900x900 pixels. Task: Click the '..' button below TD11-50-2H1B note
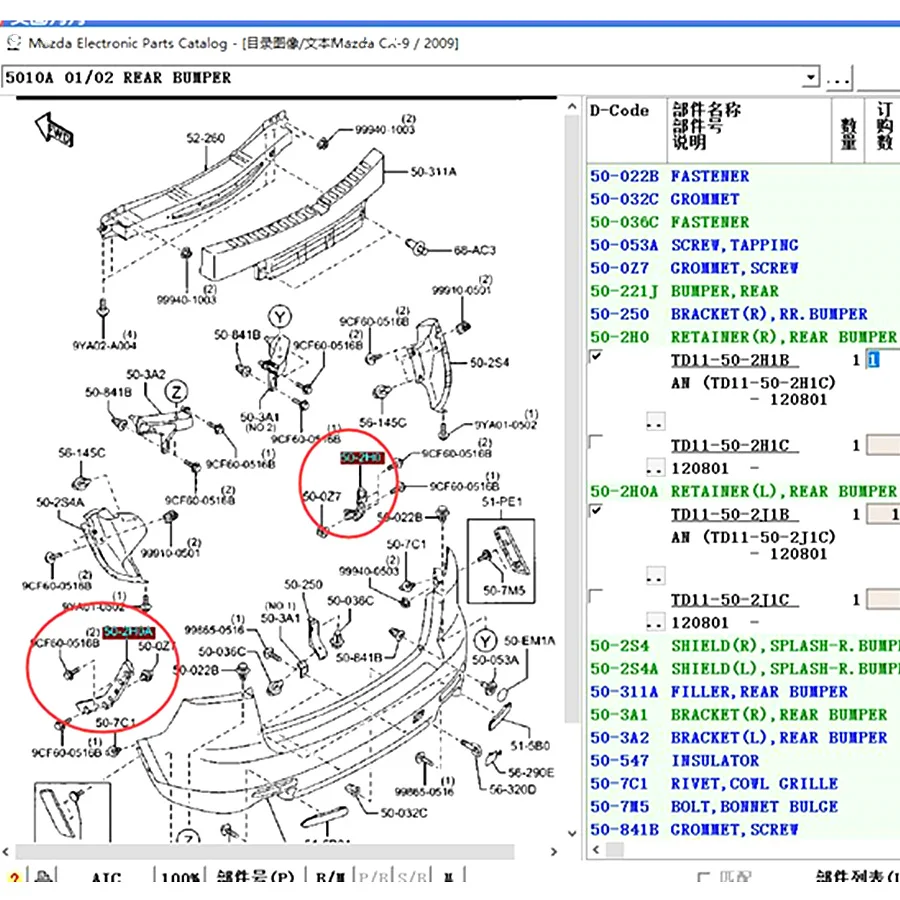coord(655,421)
